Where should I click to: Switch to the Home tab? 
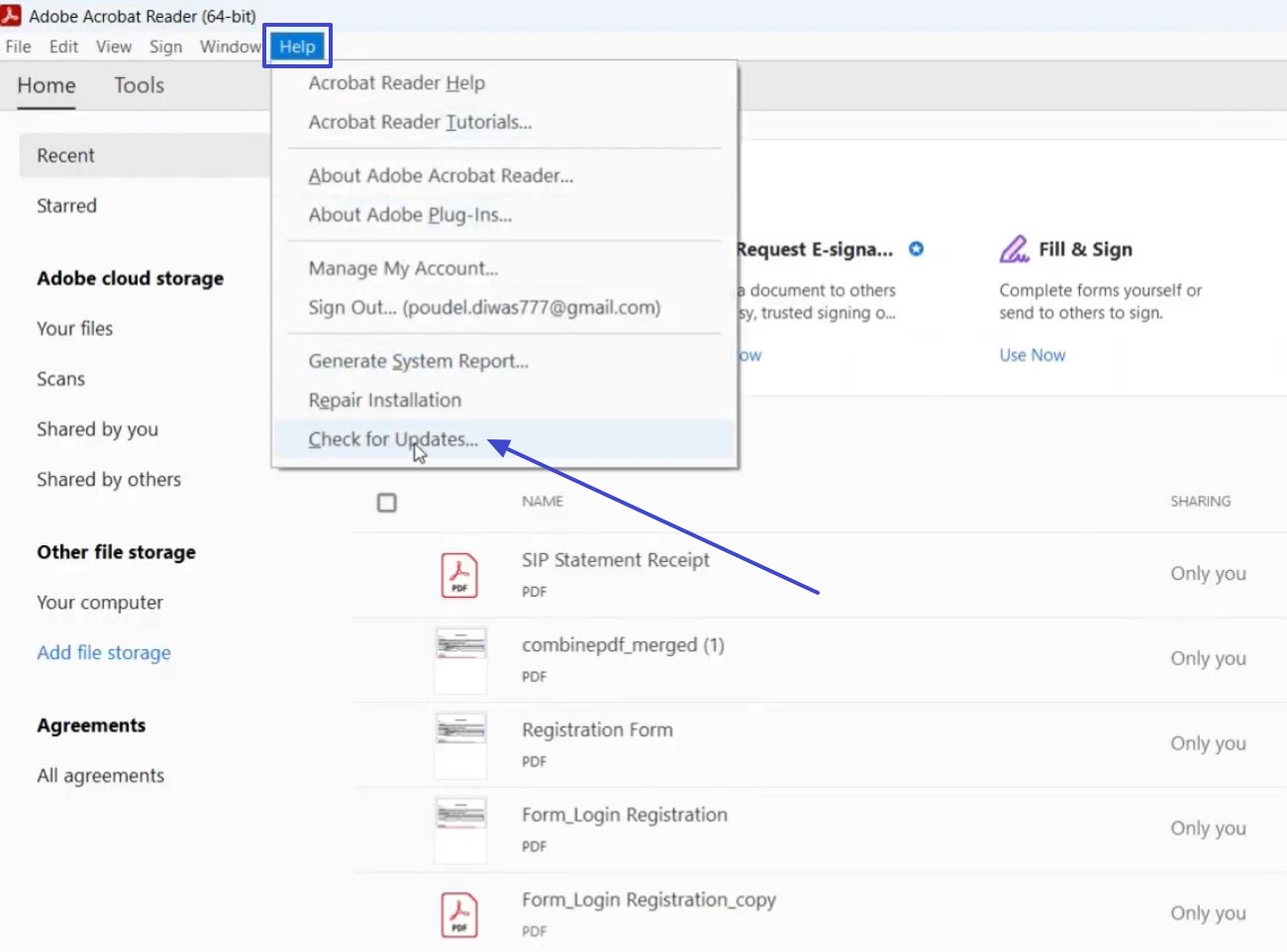pyautogui.click(x=47, y=85)
